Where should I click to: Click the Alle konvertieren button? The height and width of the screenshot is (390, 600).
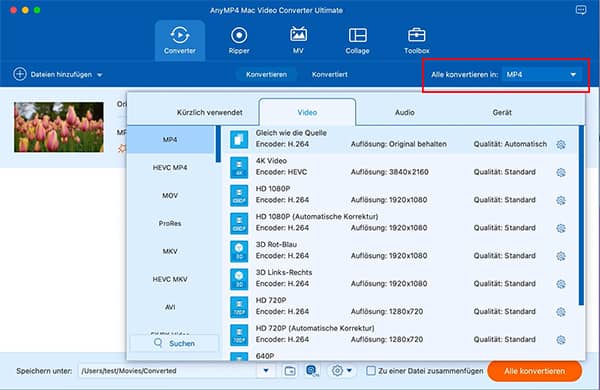tap(535, 371)
